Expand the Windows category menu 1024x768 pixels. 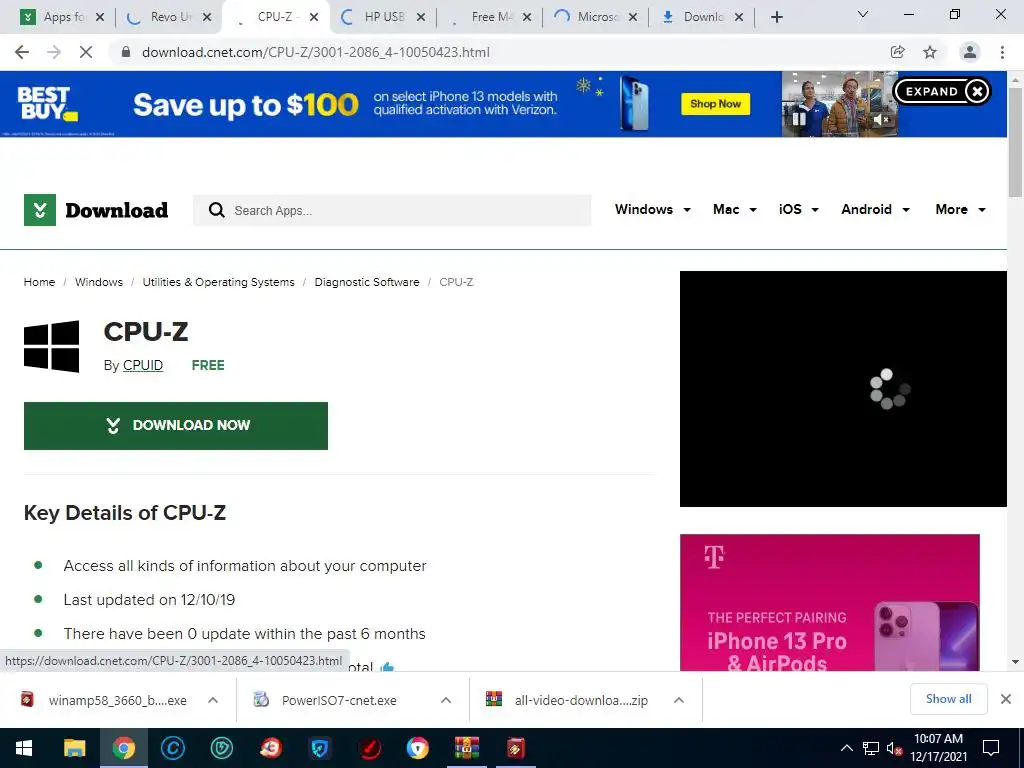(652, 210)
